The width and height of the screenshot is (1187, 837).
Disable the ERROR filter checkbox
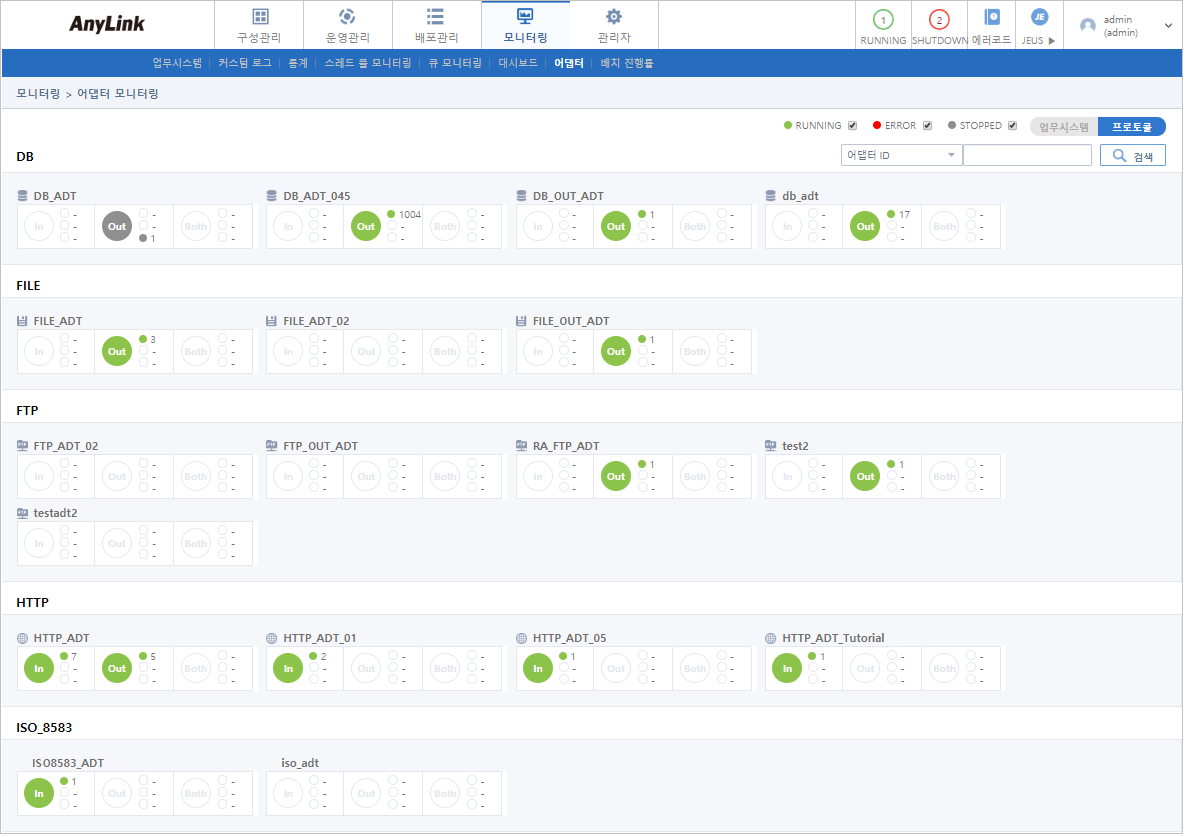tap(926, 125)
